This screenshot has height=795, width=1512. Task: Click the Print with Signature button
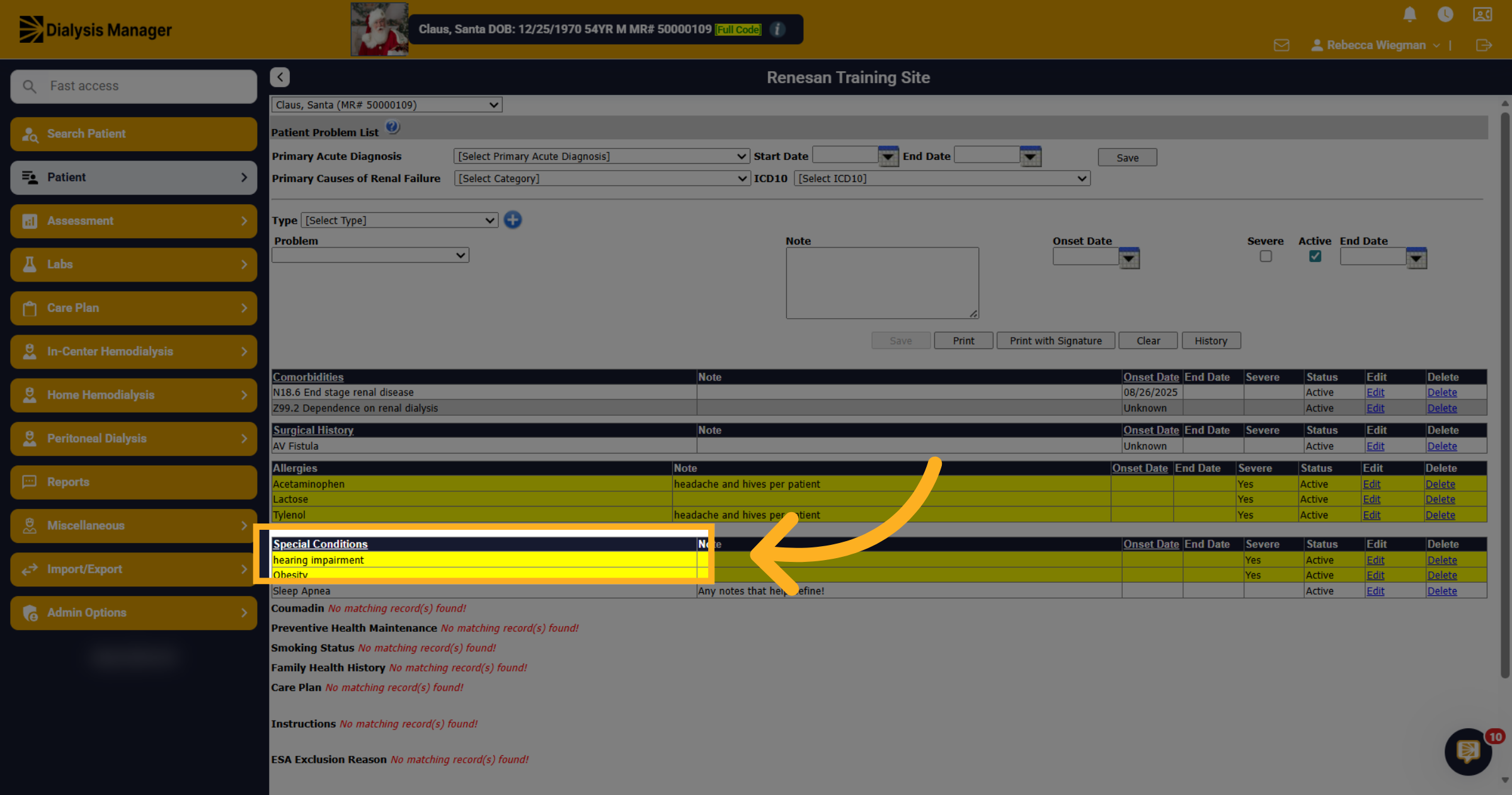click(x=1056, y=341)
